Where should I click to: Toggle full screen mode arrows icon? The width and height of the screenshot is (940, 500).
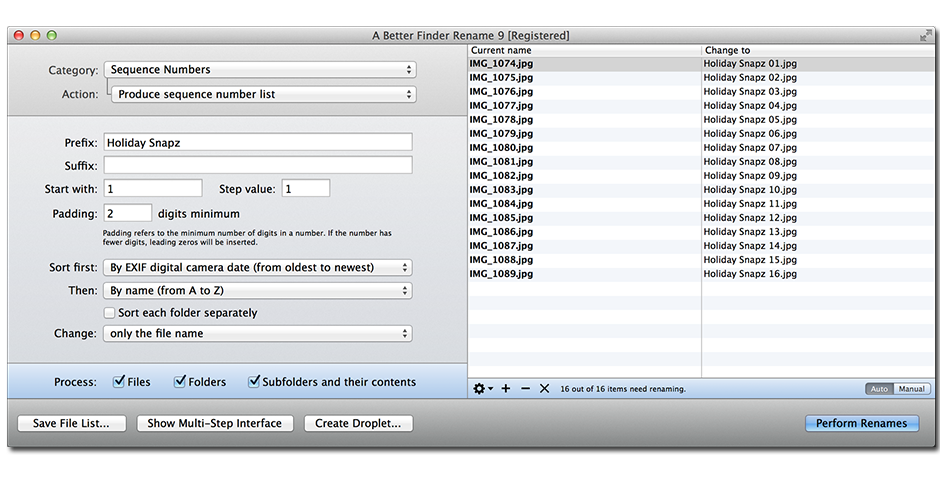926,36
